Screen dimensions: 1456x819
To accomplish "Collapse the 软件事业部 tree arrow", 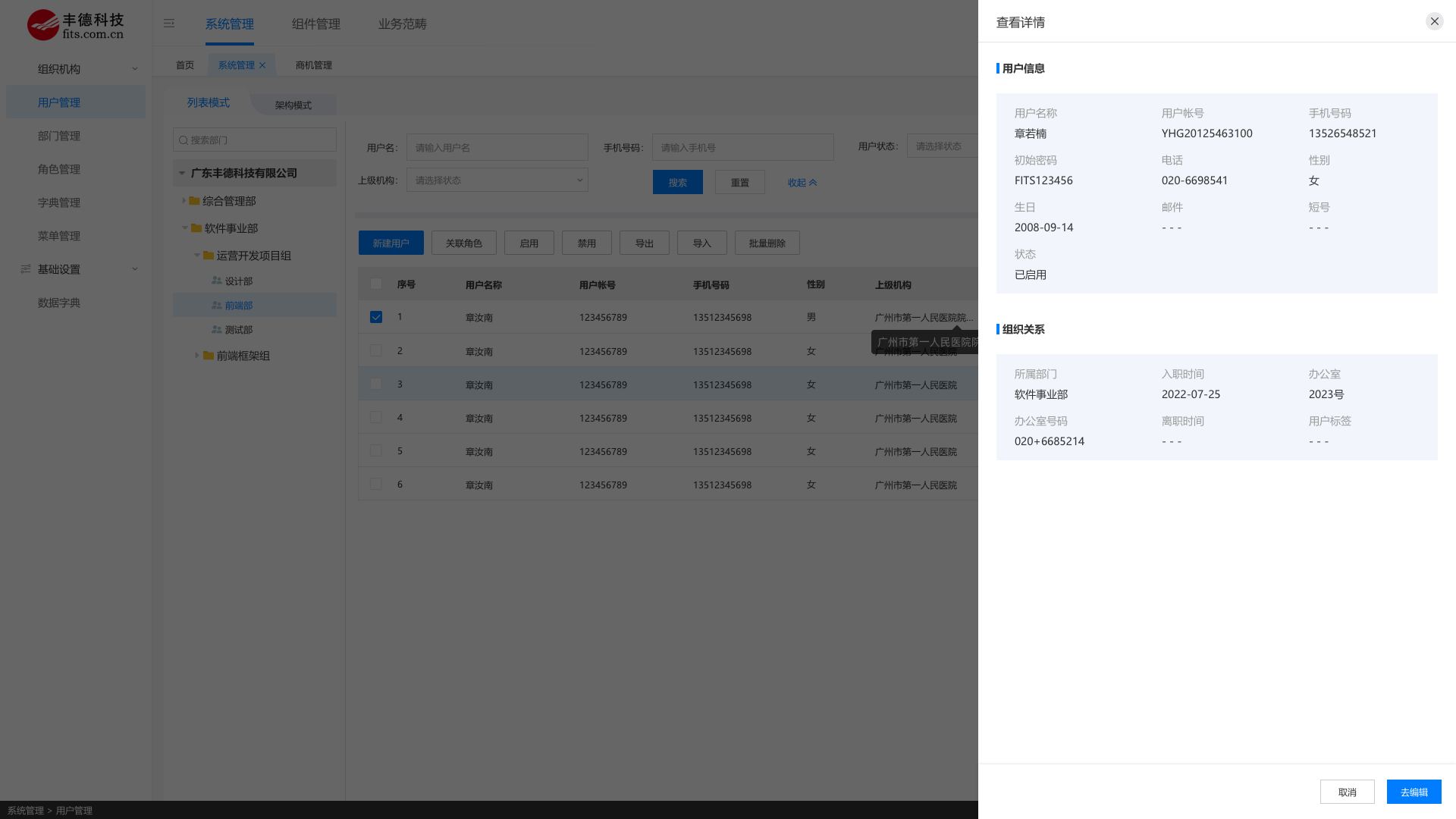I will 185,227.
